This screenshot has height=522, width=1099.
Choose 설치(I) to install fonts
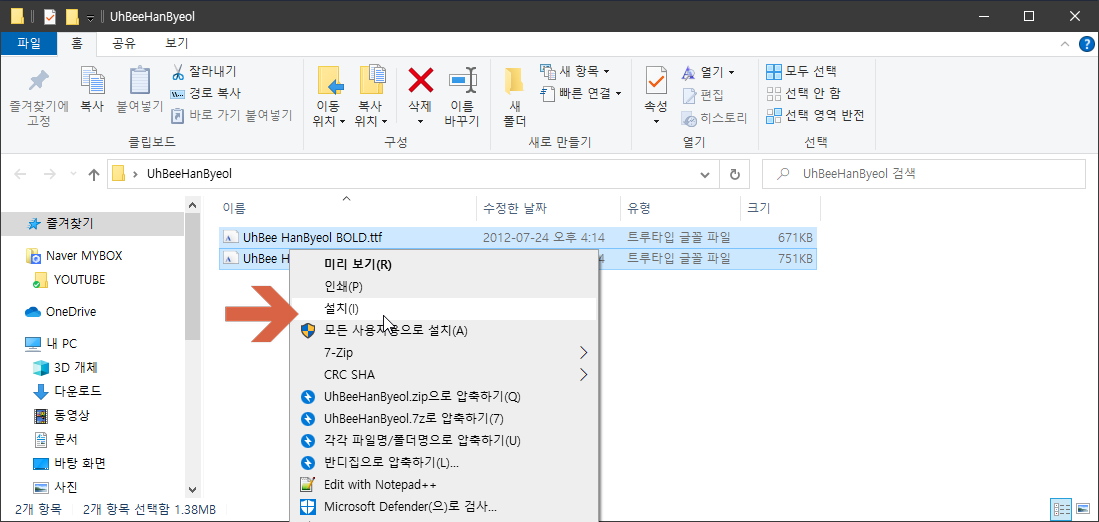[444, 308]
